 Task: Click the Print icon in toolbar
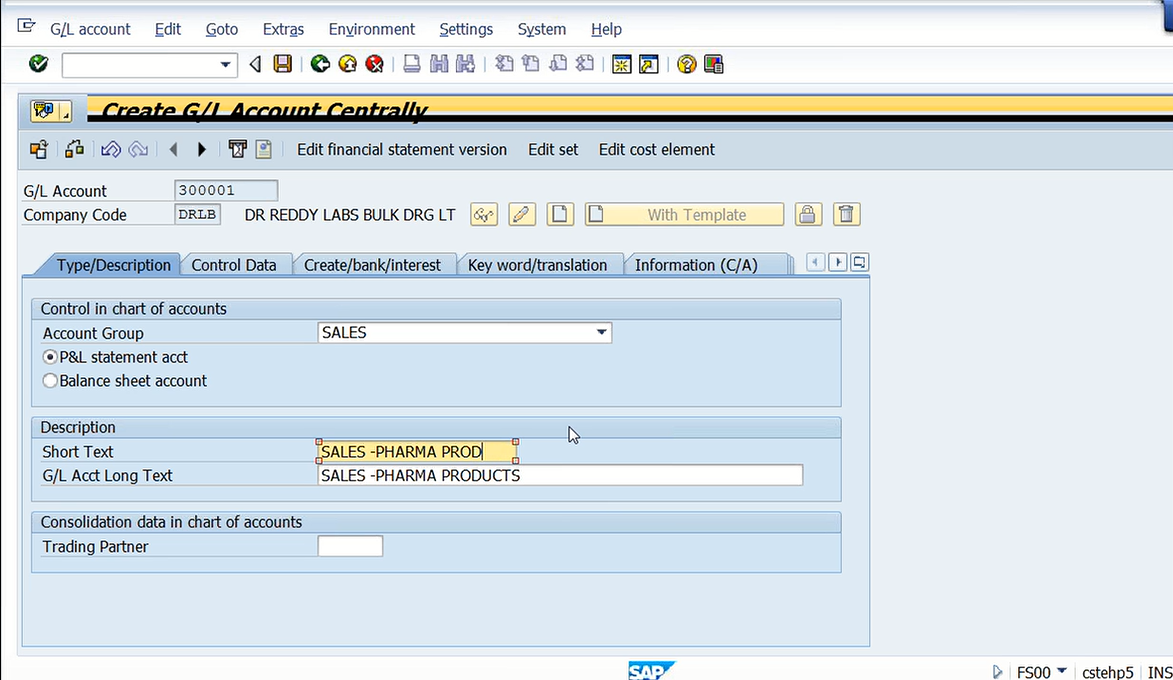click(x=411, y=64)
